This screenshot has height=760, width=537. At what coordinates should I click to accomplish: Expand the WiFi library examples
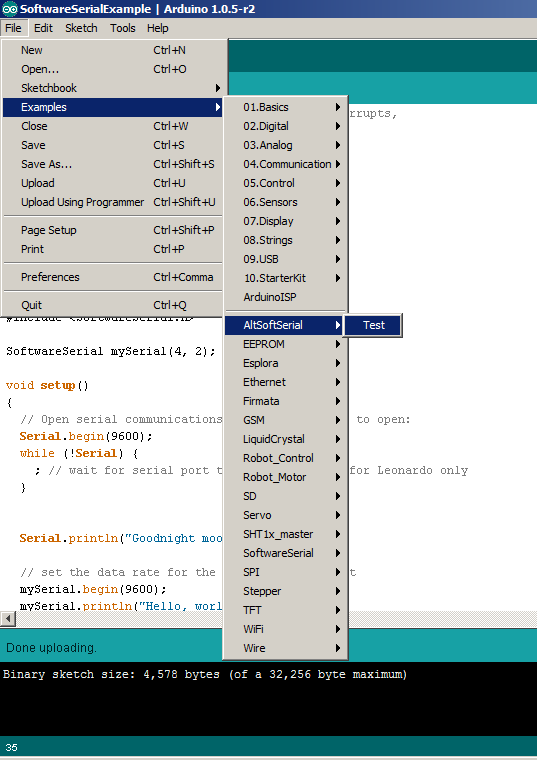pos(286,629)
